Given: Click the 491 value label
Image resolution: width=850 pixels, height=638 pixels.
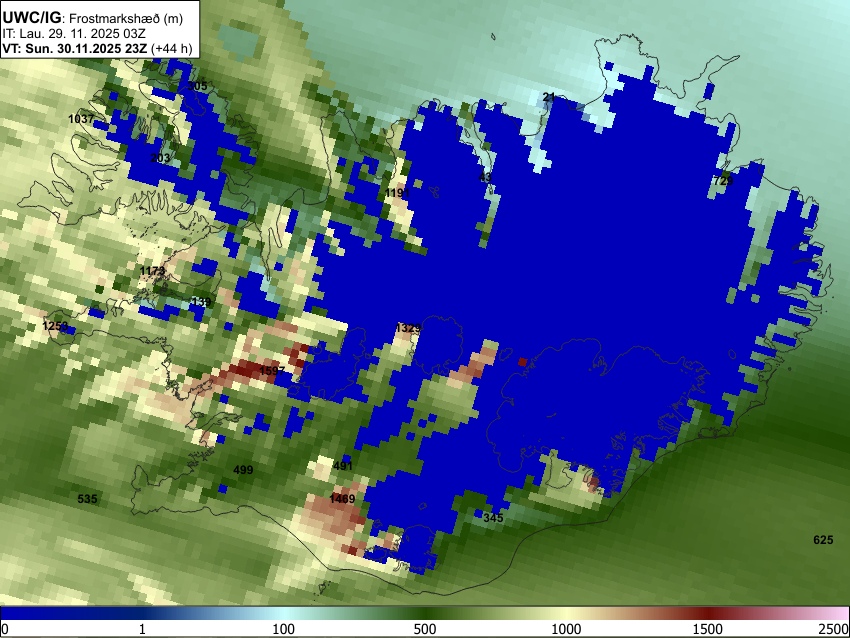Looking at the screenshot, I should pyautogui.click(x=343, y=466).
